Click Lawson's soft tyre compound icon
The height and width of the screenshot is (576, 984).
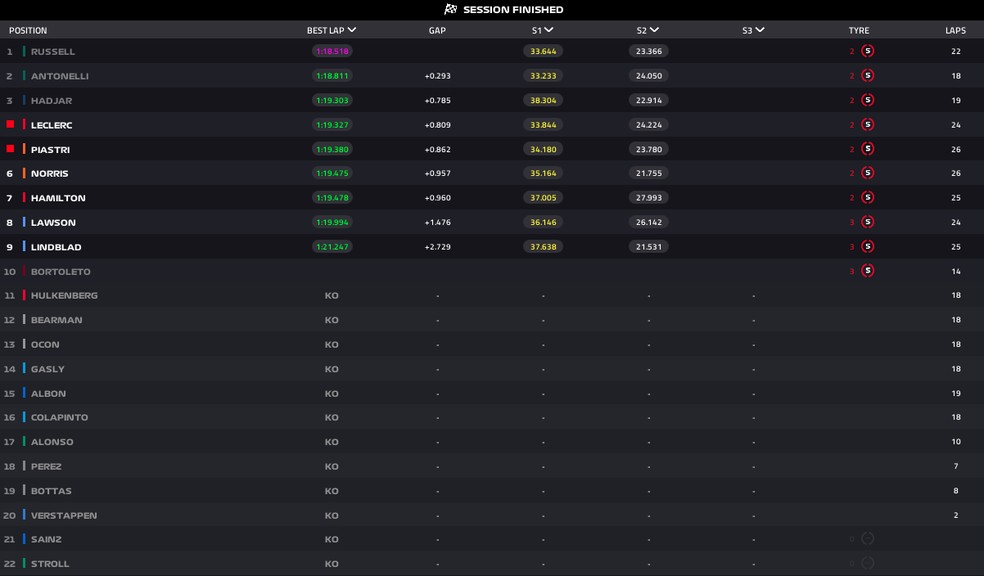[868, 222]
